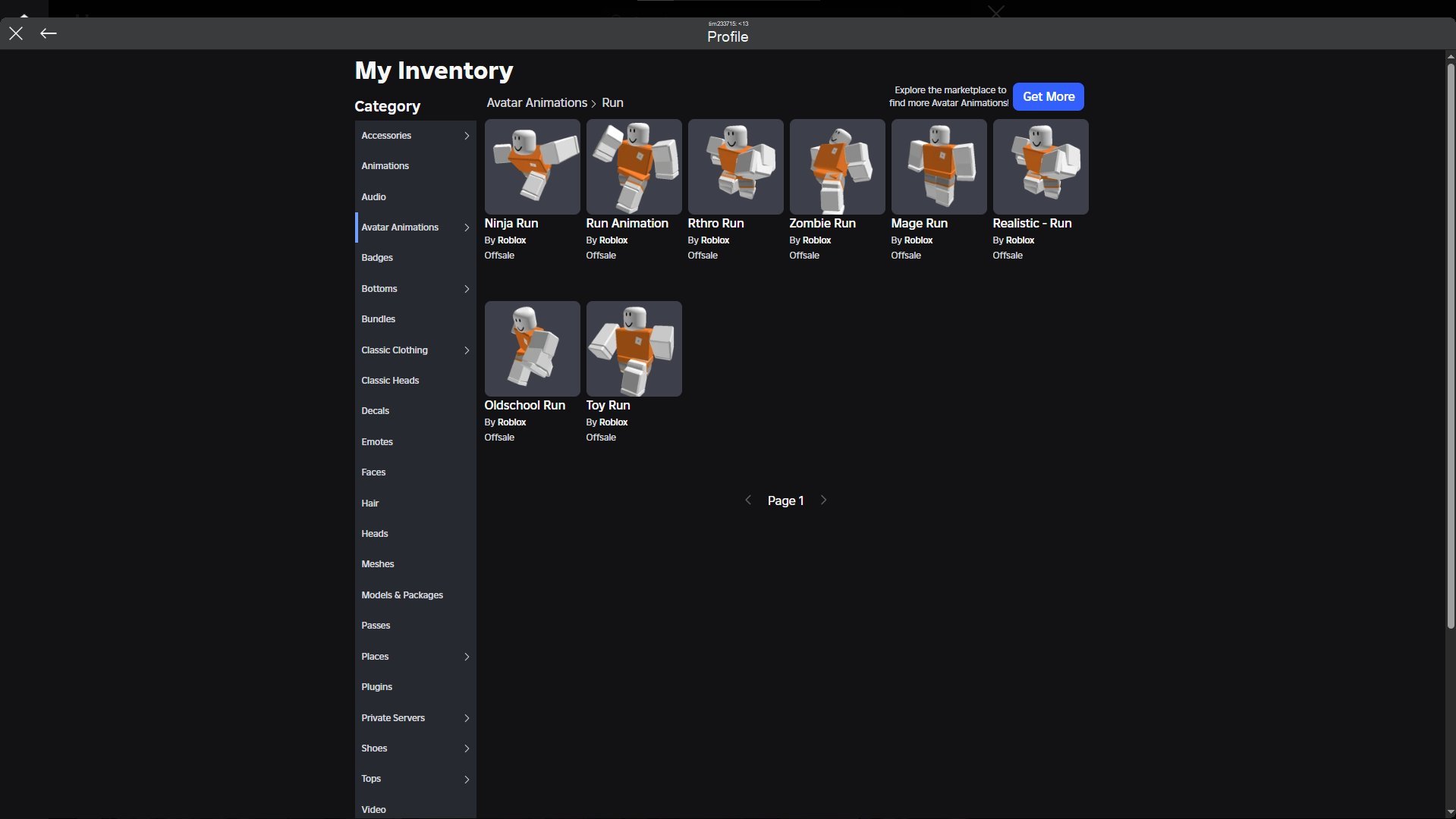Open the Mage Run thumbnail
Image resolution: width=1456 pixels, height=819 pixels.
click(939, 167)
